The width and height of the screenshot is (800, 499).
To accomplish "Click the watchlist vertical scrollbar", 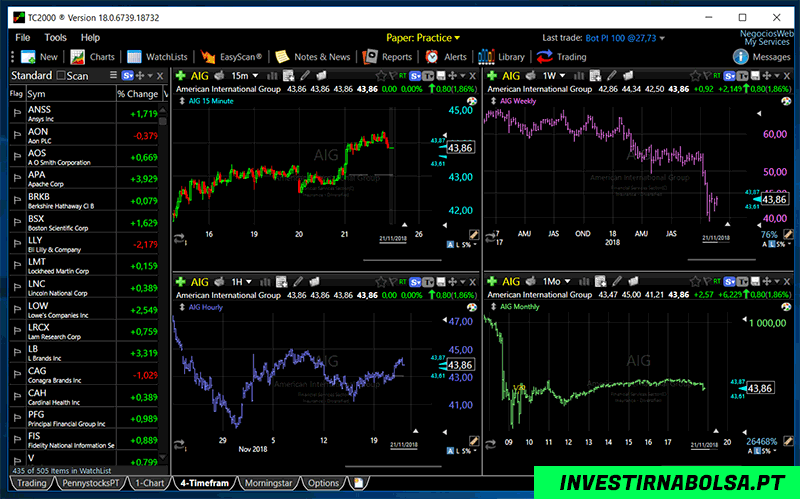I will pos(163,283).
